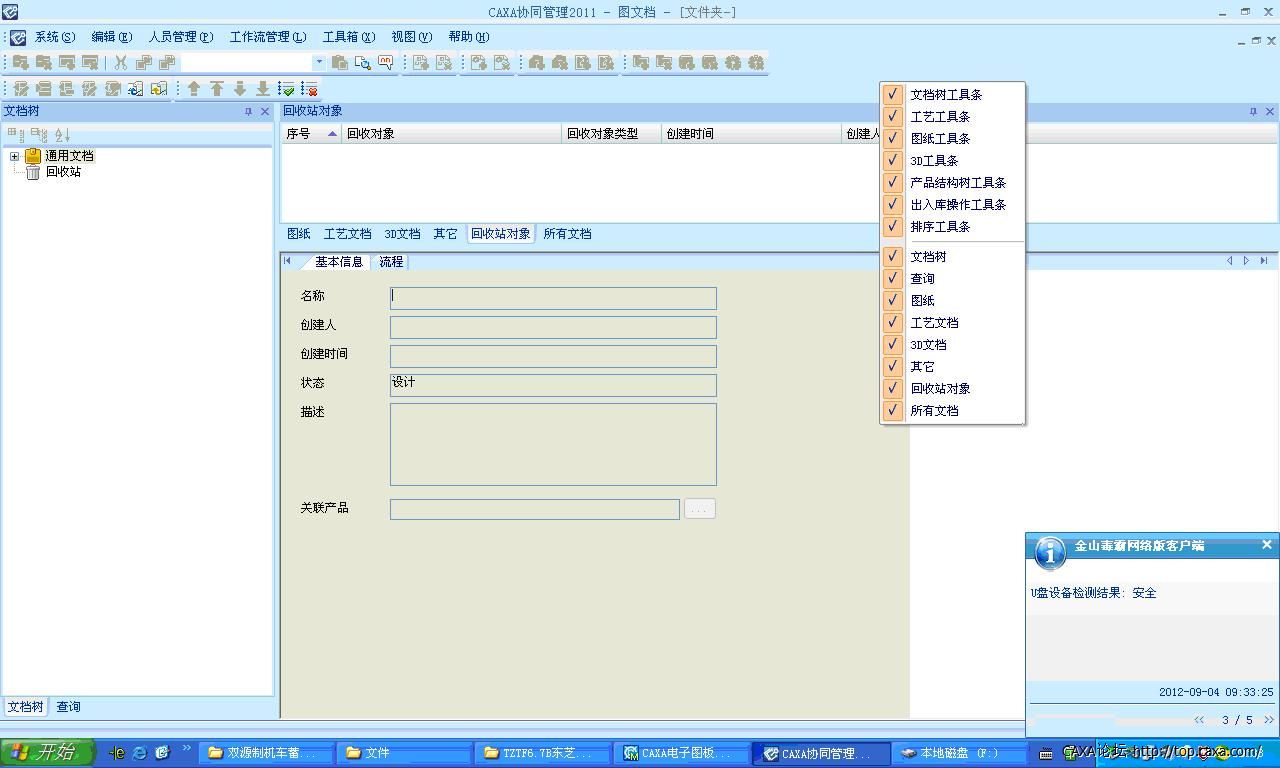This screenshot has width=1280, height=768.
Task: Select 回收站 in the document tree
Action: coord(63,172)
